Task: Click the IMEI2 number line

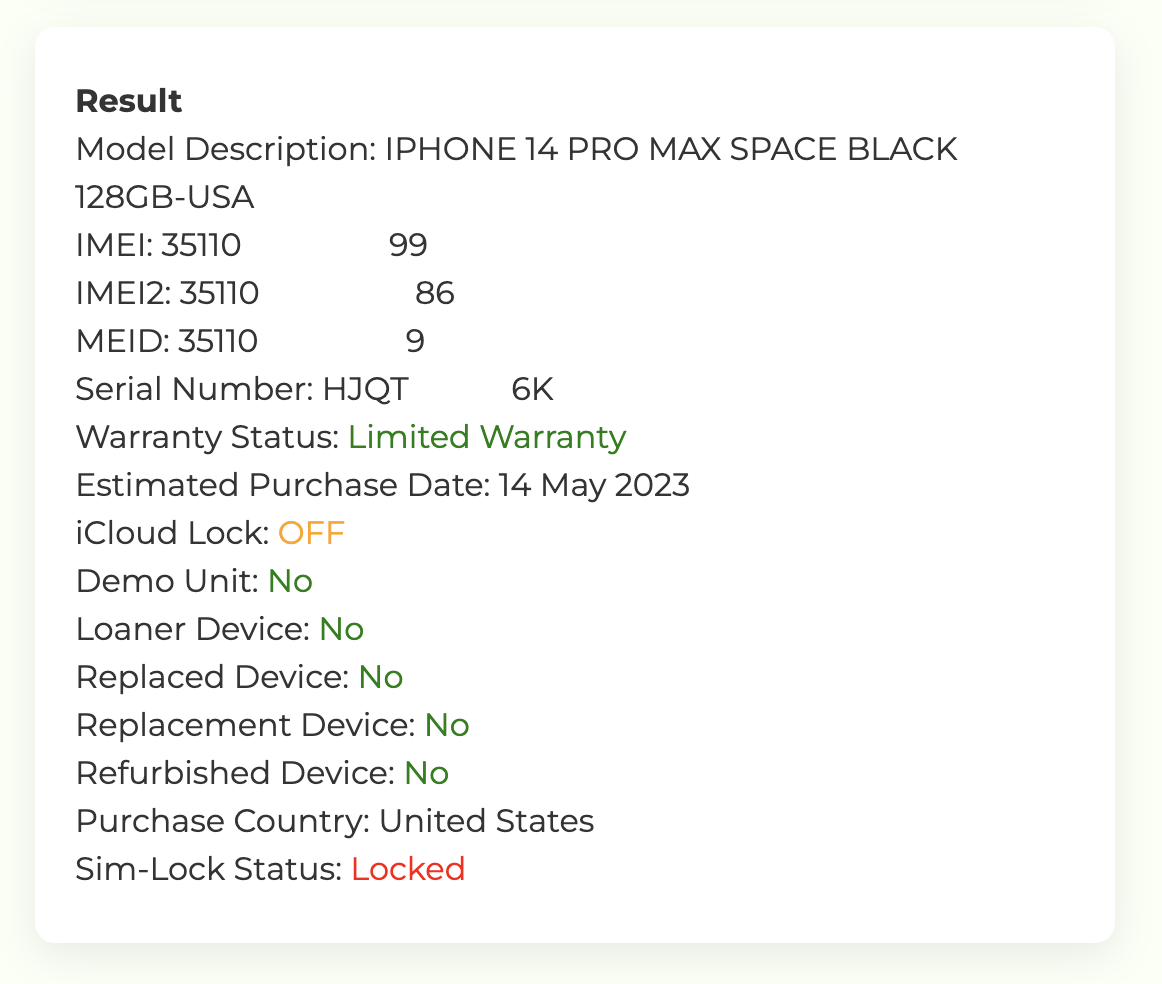Action: 265,293
